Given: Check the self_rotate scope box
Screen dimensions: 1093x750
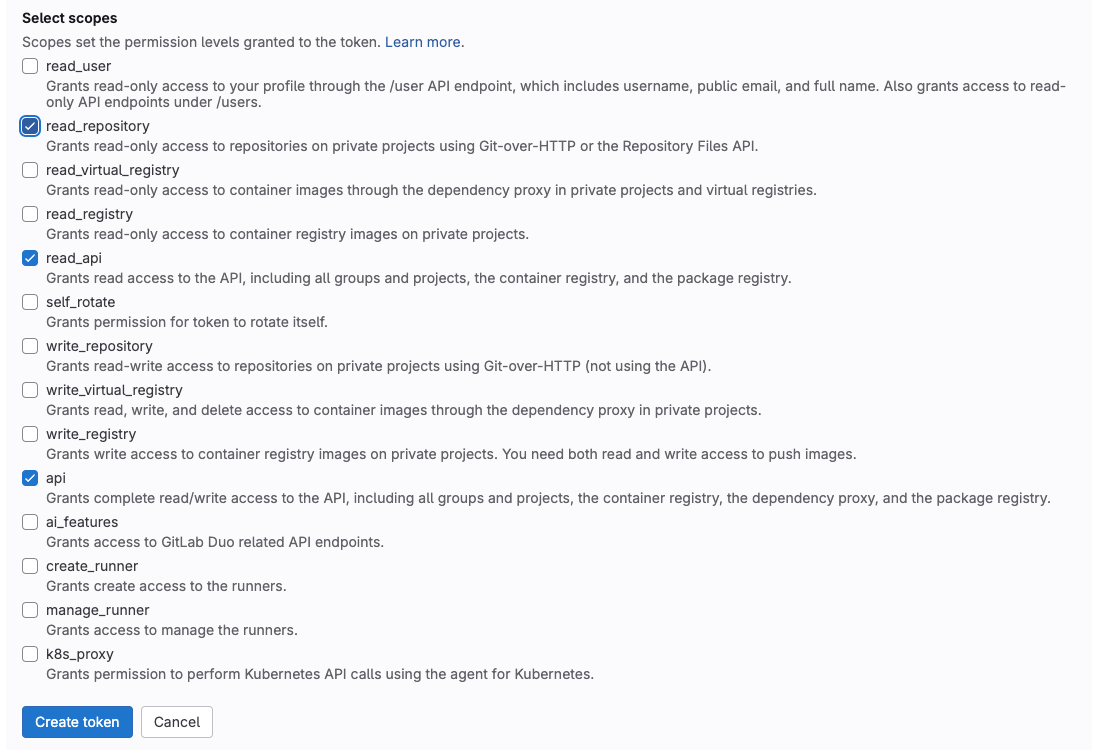Looking at the screenshot, I should click(30, 302).
